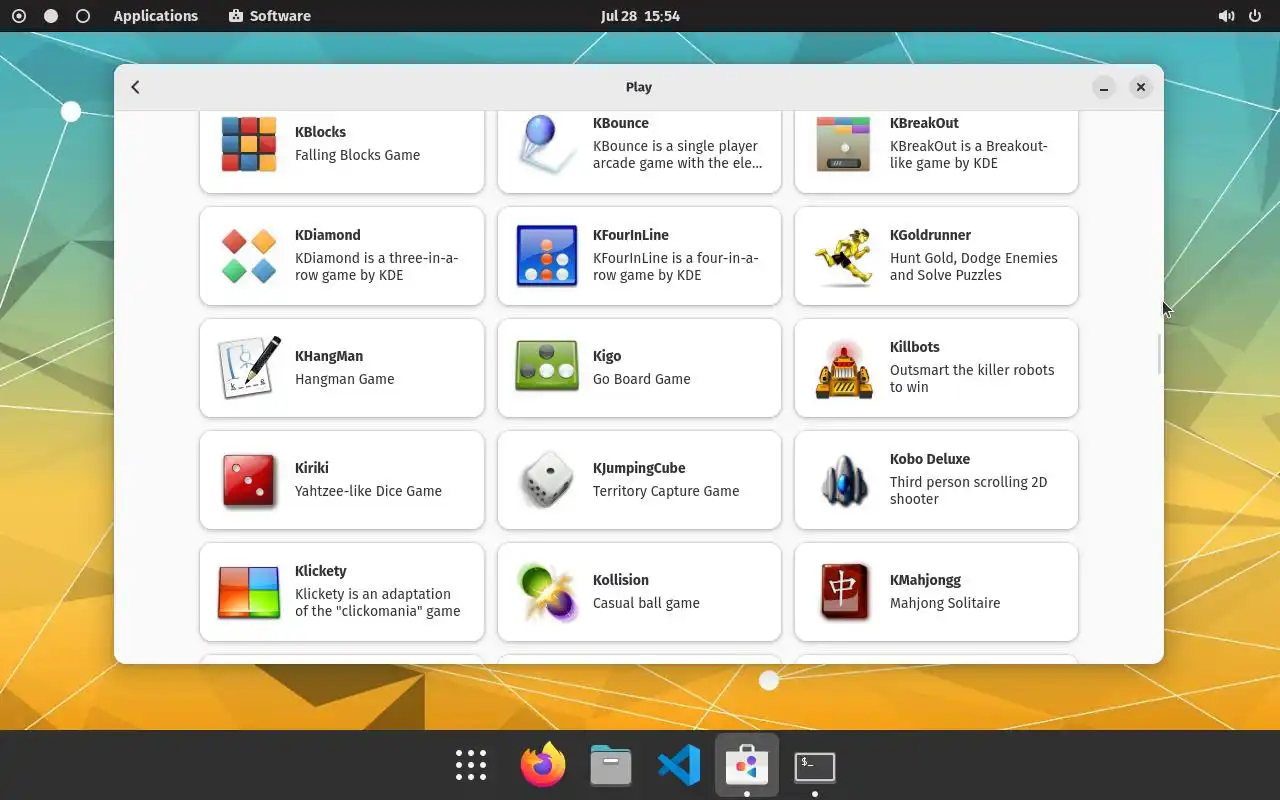Click 'Go Board Game' description text

point(642,379)
